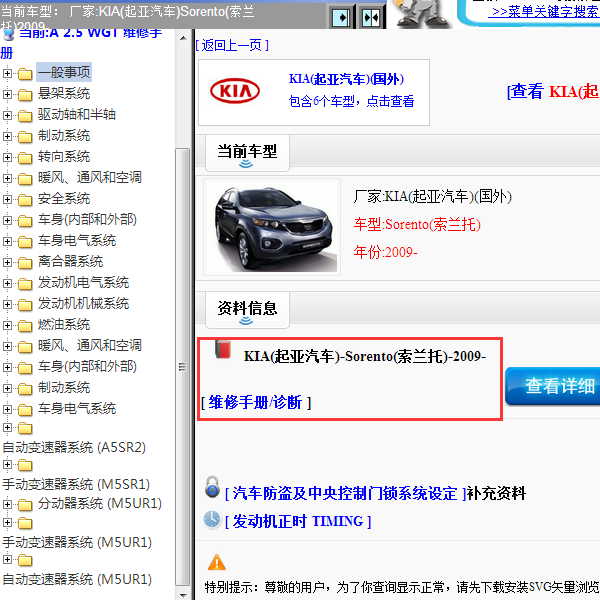Click the KIA logo image

(235, 91)
